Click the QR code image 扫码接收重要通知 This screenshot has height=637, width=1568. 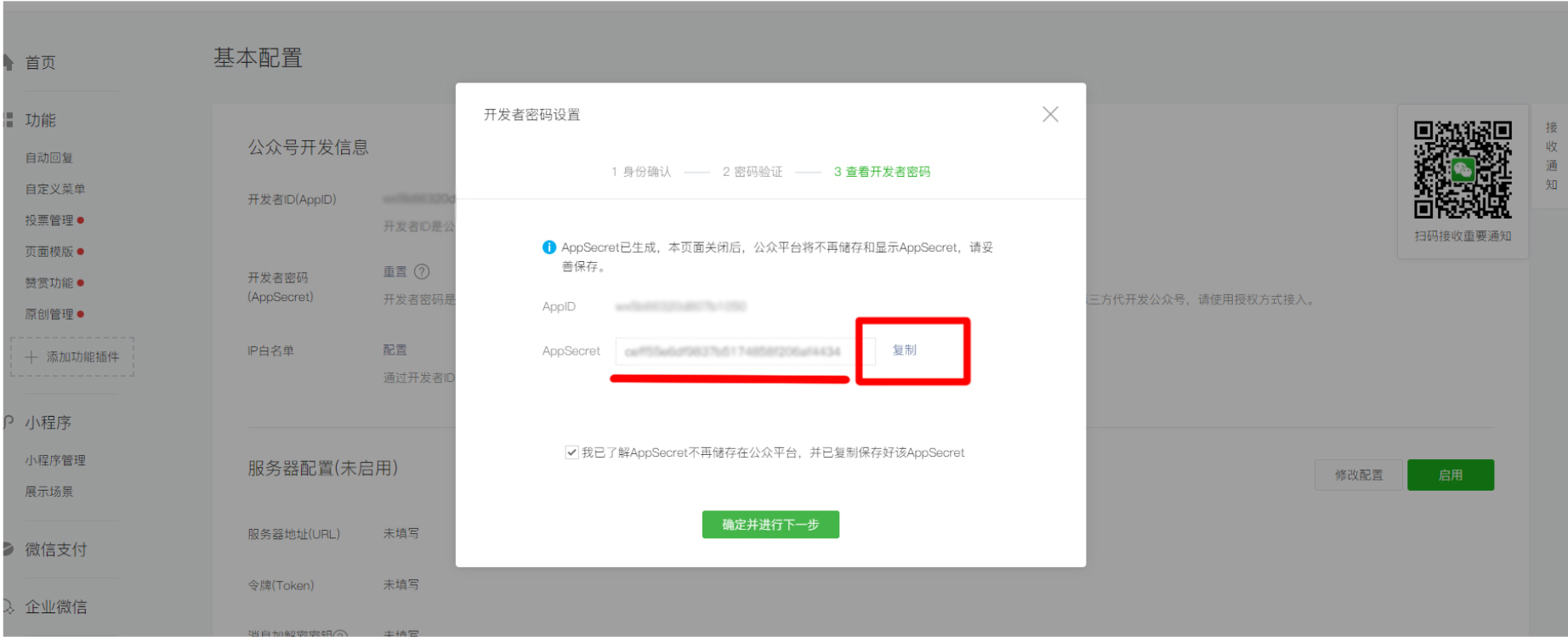pos(1463,169)
